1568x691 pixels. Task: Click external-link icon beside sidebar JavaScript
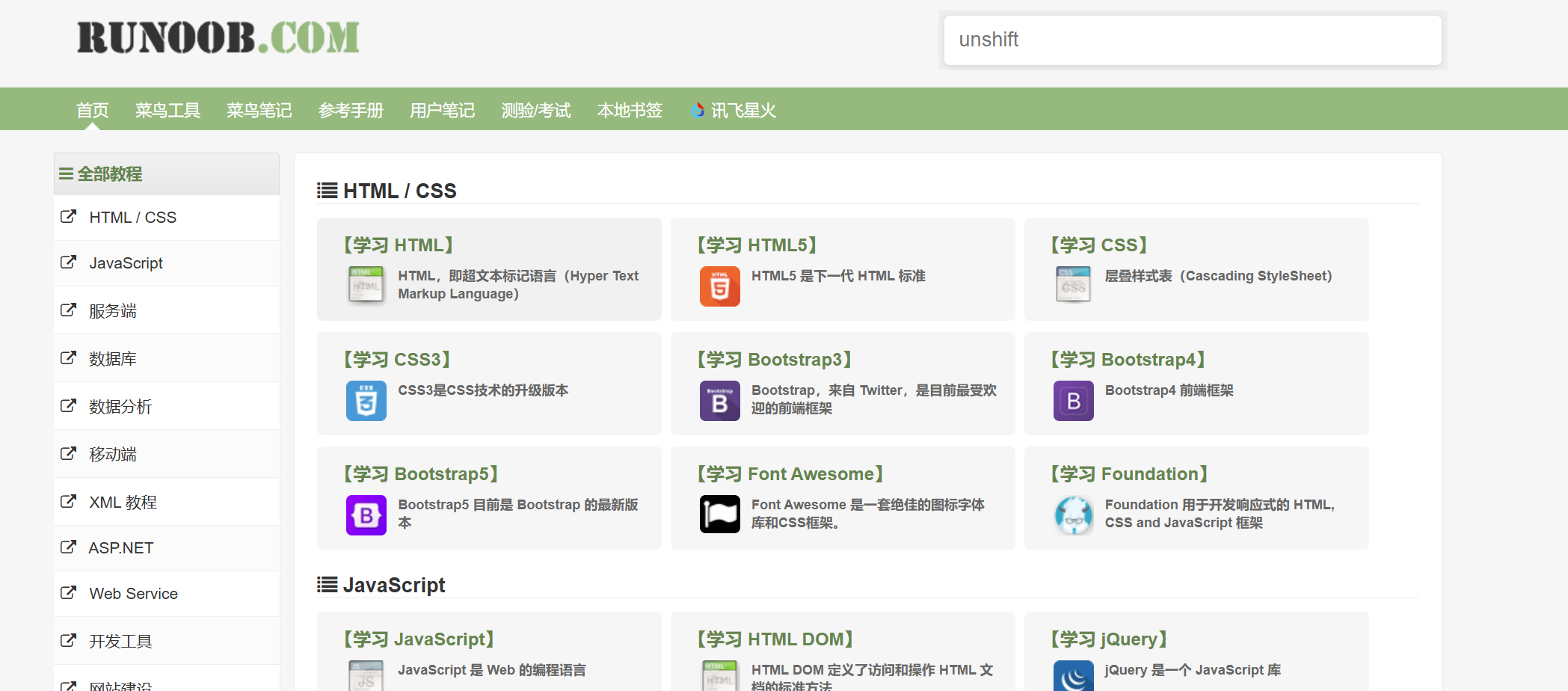[x=68, y=262]
